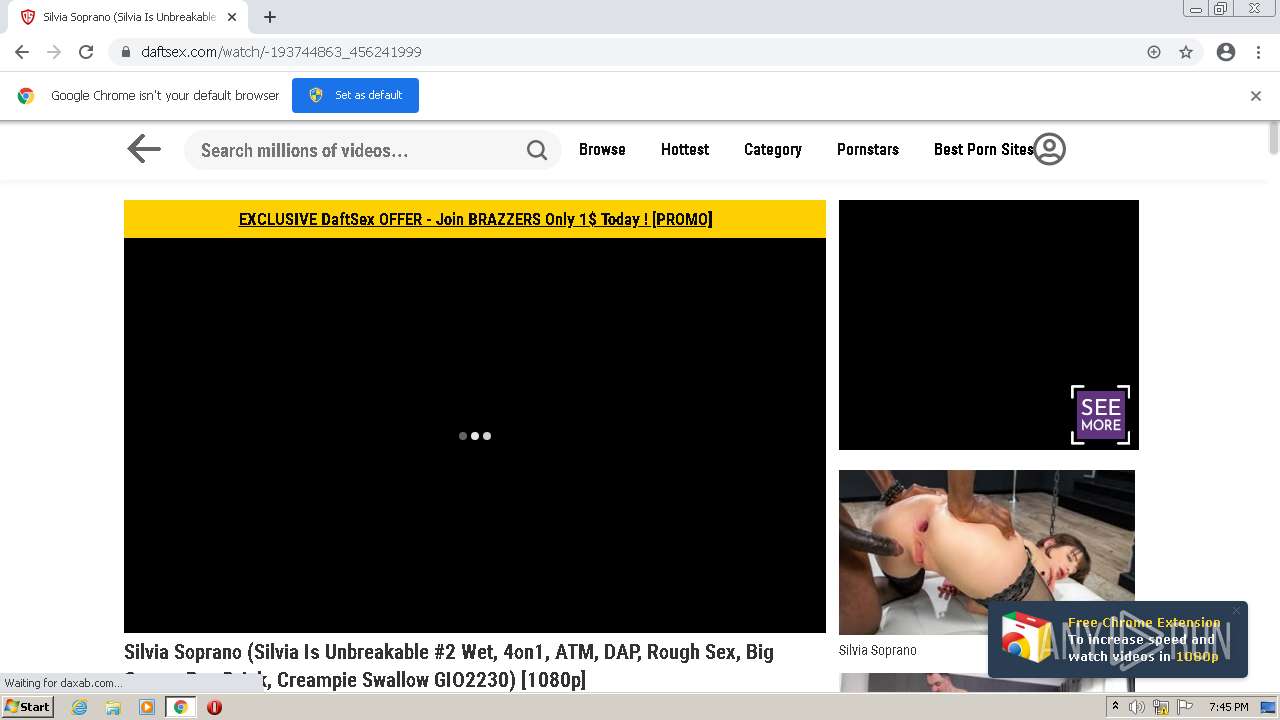
Task: Click the browser back arrow
Action: click(22, 52)
